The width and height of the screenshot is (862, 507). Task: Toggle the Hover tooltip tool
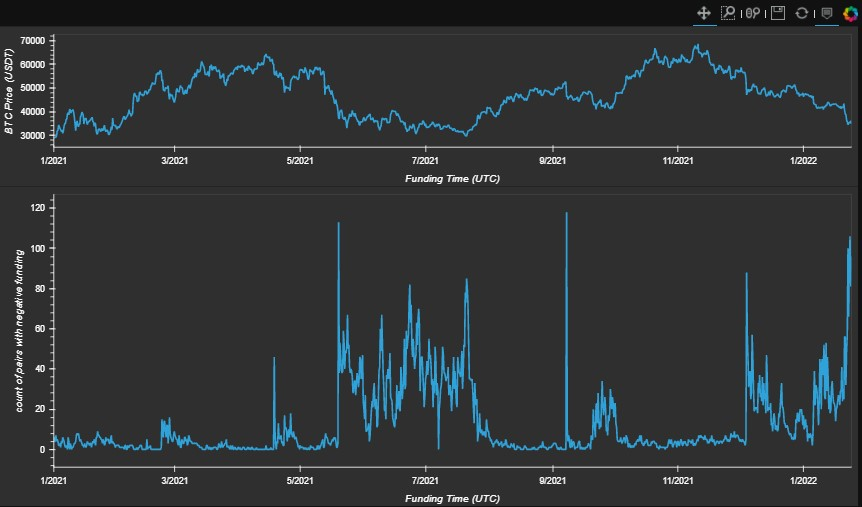click(826, 13)
